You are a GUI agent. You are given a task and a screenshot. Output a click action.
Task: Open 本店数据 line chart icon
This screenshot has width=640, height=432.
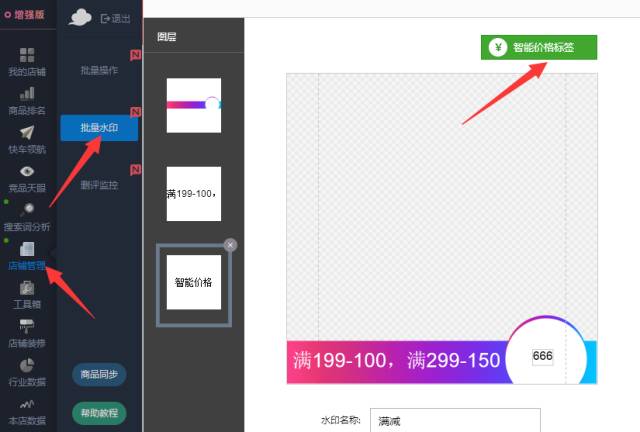coord(27,404)
